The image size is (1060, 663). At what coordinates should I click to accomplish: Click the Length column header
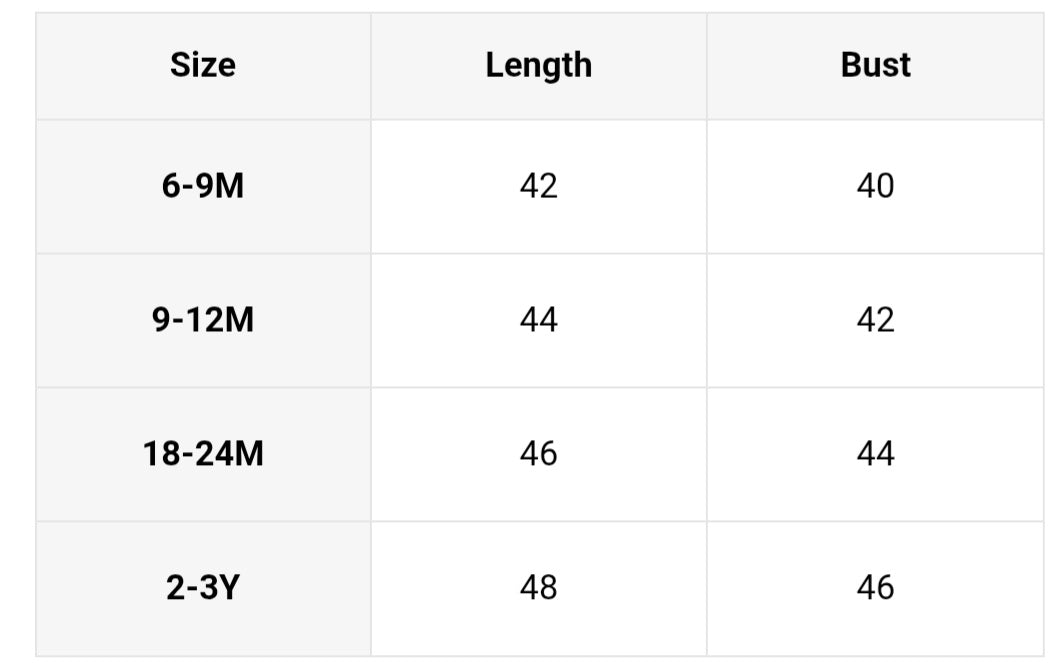coord(538,65)
